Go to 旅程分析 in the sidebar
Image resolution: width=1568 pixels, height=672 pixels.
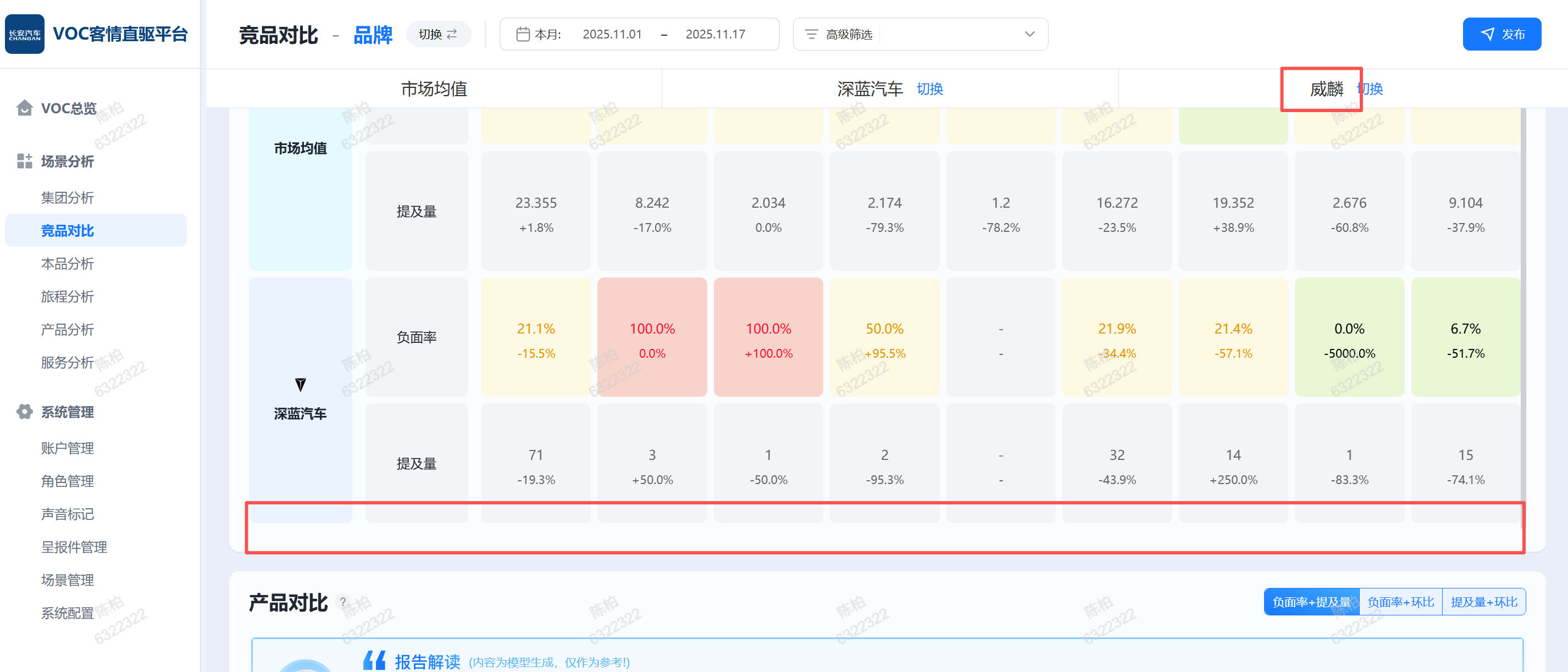68,296
